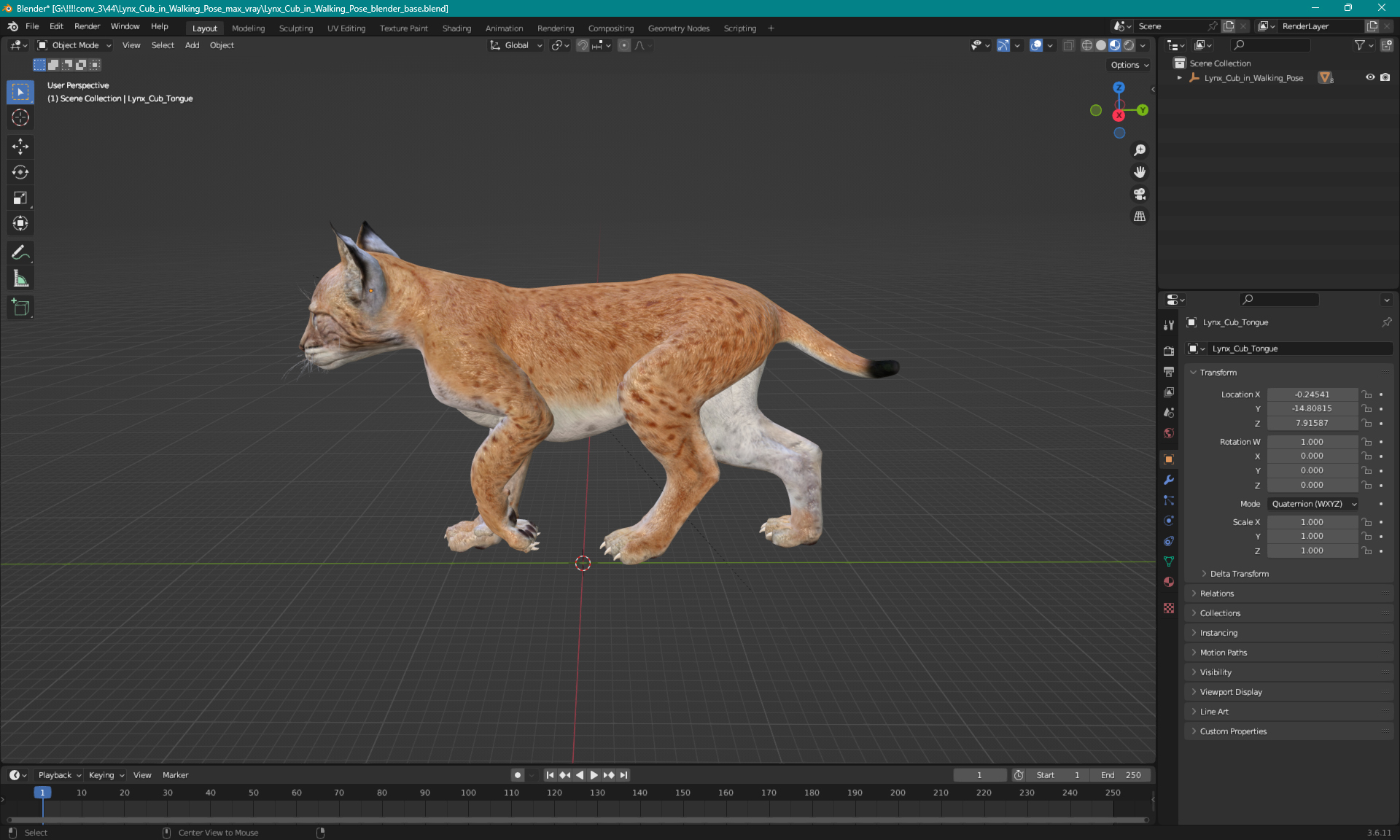
Task: Switch perspective/orthographic grid icon
Action: pos(1139,217)
